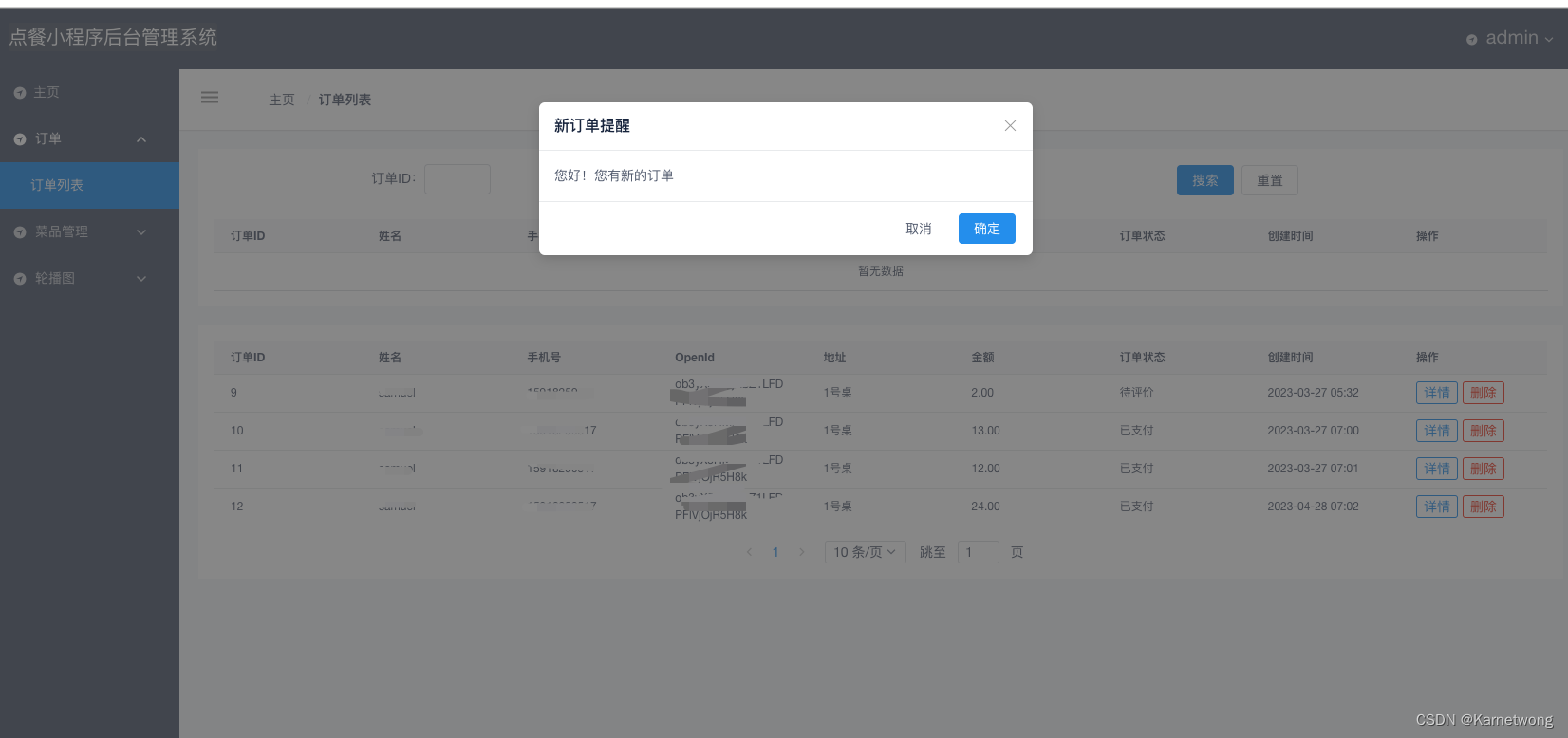View 详情 for order 12

pyautogui.click(x=1437, y=507)
